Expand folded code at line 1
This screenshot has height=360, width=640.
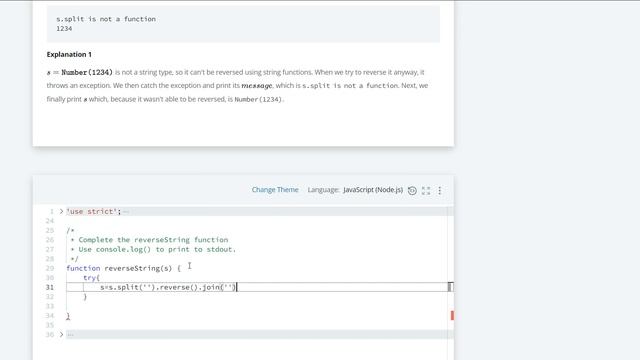[61, 211]
